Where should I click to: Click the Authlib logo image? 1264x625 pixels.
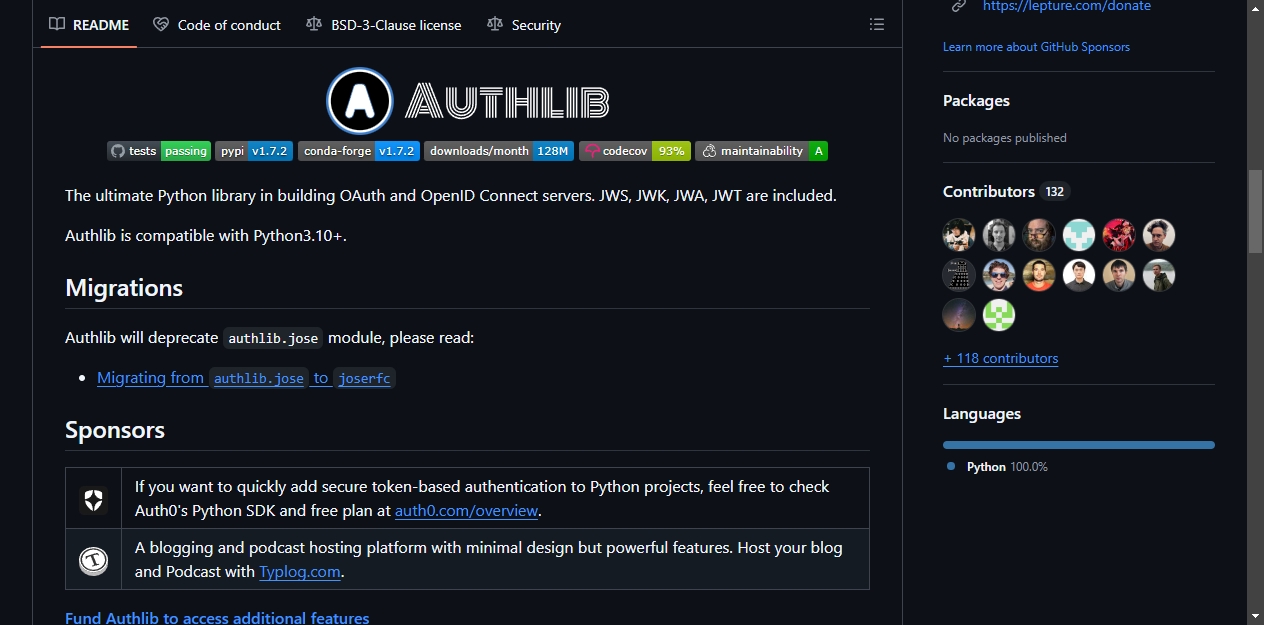click(468, 101)
